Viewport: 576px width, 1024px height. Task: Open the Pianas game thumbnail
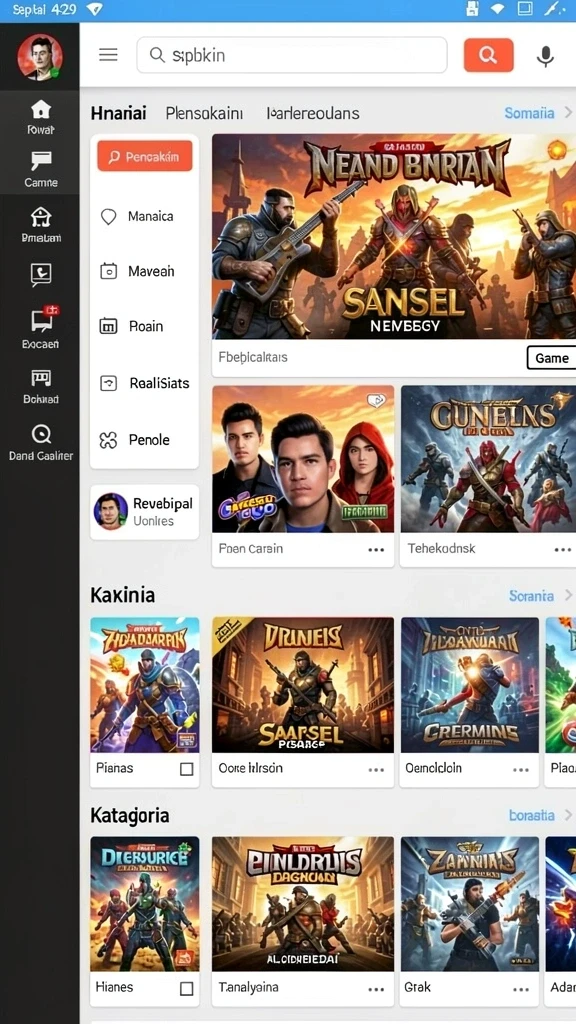click(x=145, y=685)
